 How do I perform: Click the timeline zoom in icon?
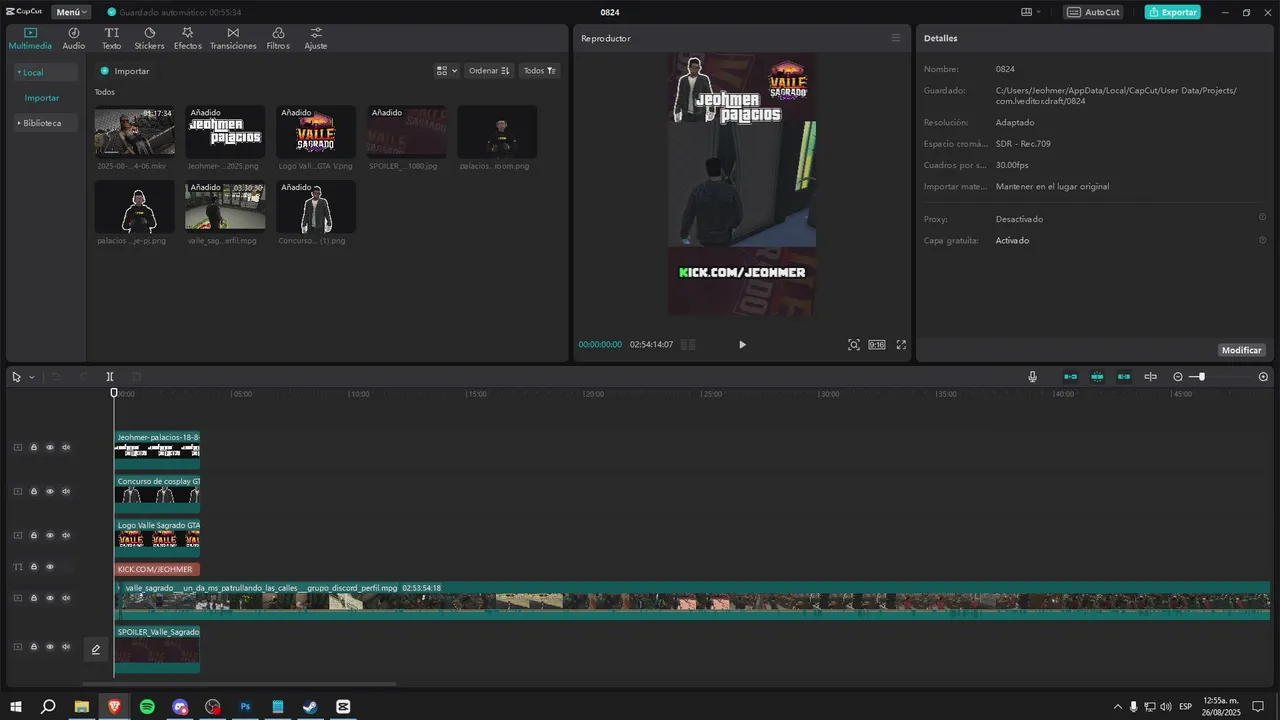1263,377
